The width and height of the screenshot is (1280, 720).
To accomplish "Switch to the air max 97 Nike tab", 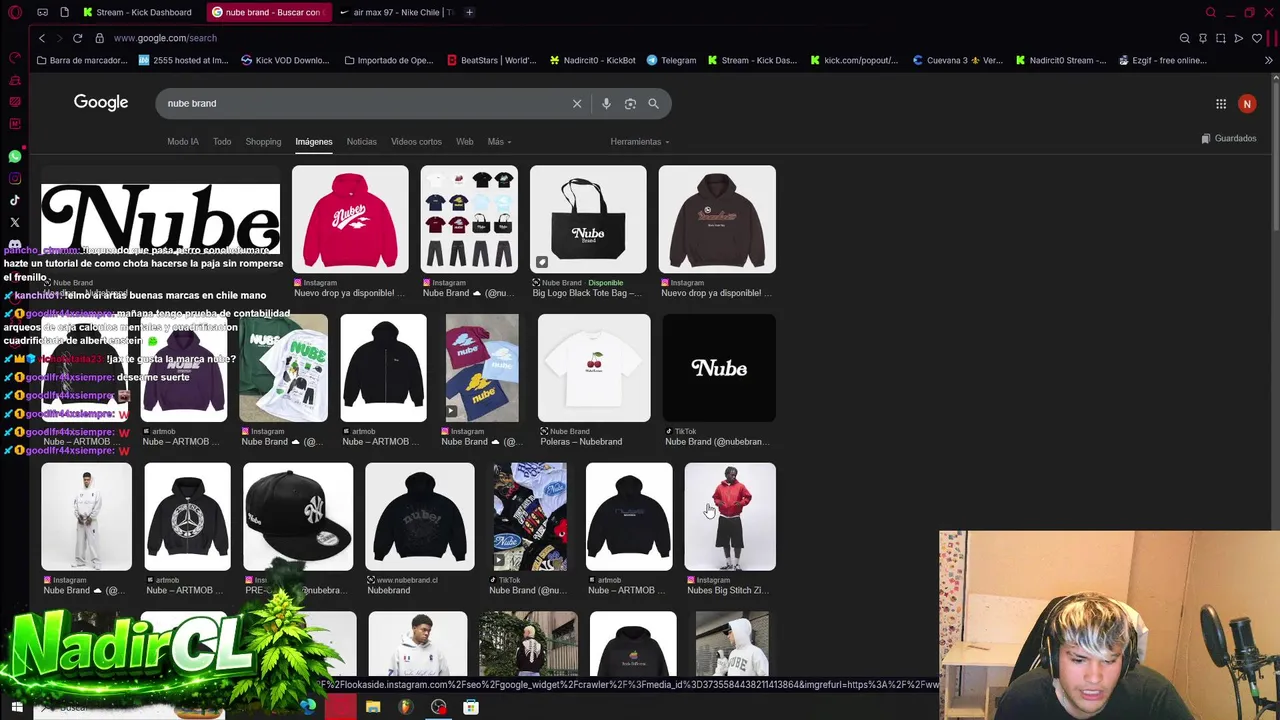I will click(397, 12).
